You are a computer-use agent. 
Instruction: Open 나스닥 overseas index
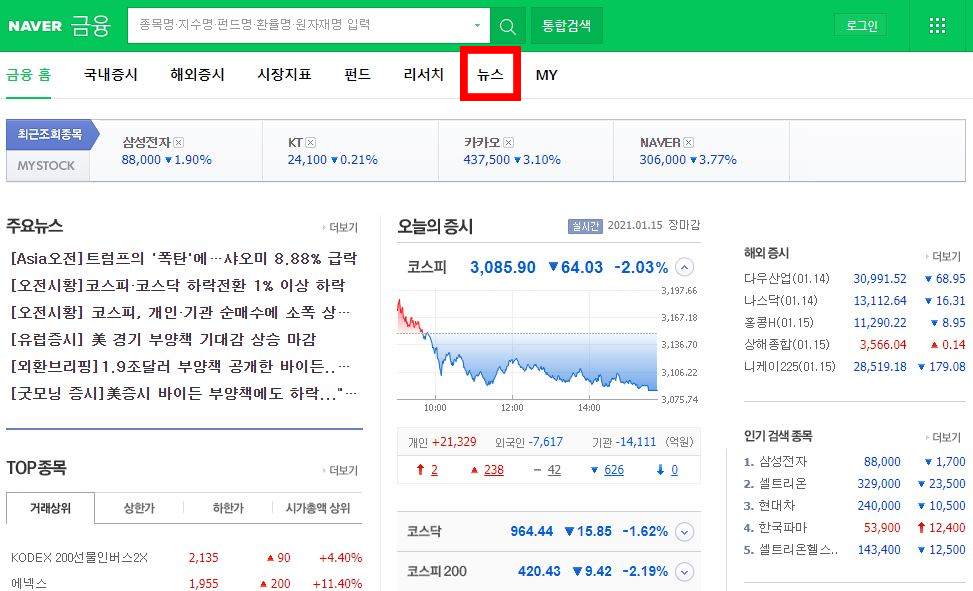pos(781,301)
